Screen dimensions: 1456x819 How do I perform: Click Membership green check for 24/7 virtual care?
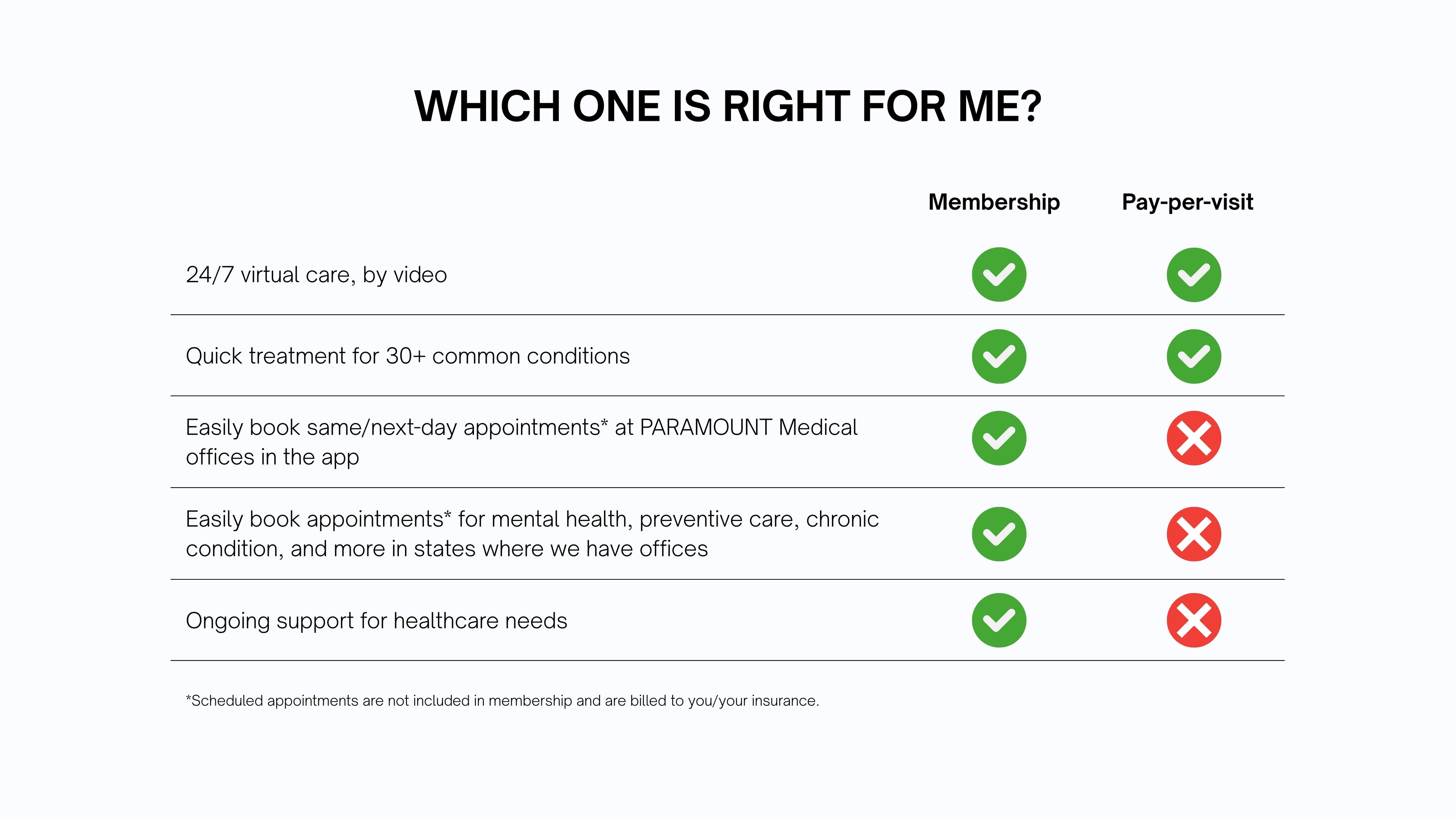999,275
